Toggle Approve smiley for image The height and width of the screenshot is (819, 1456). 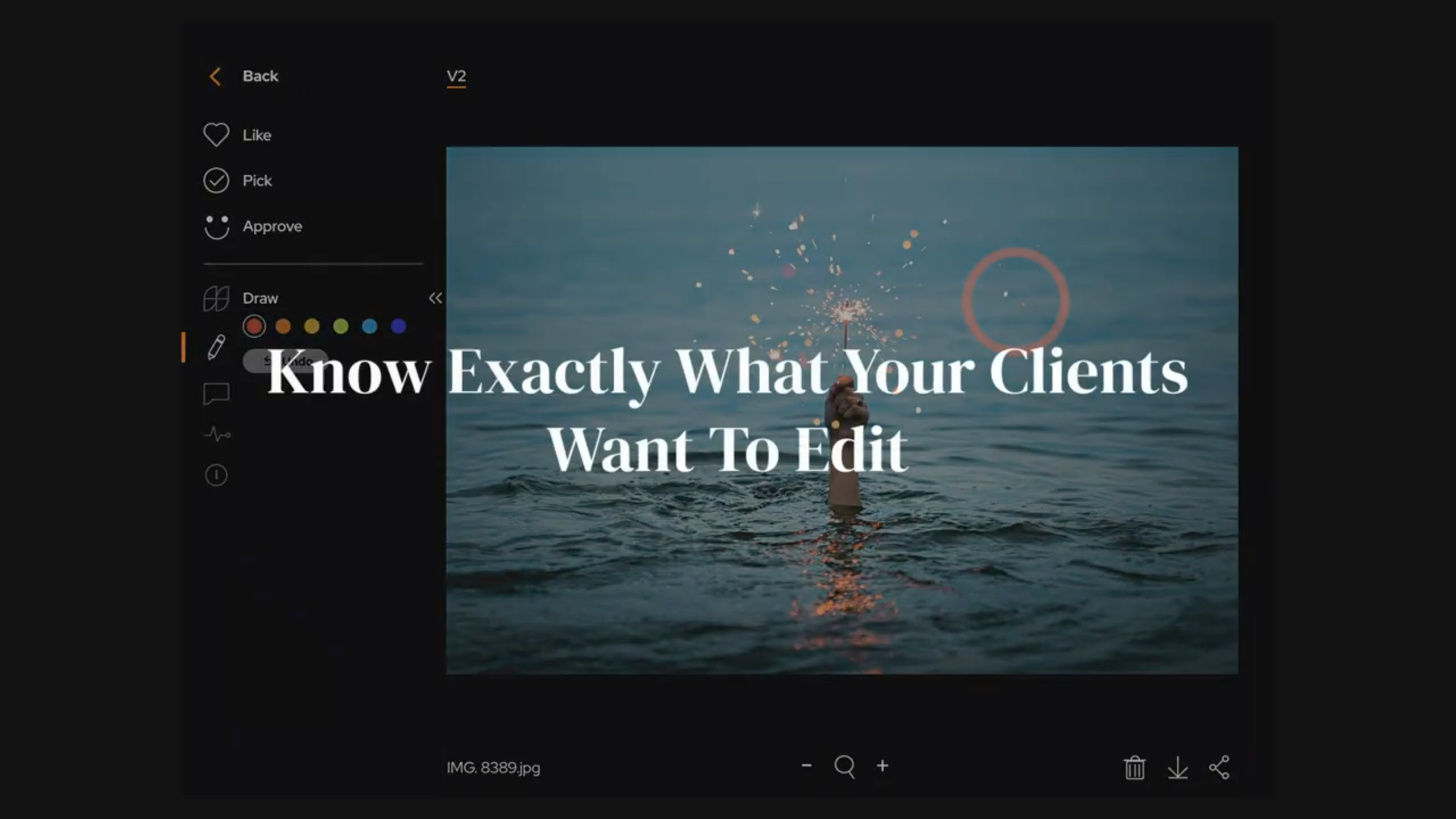pos(216,226)
